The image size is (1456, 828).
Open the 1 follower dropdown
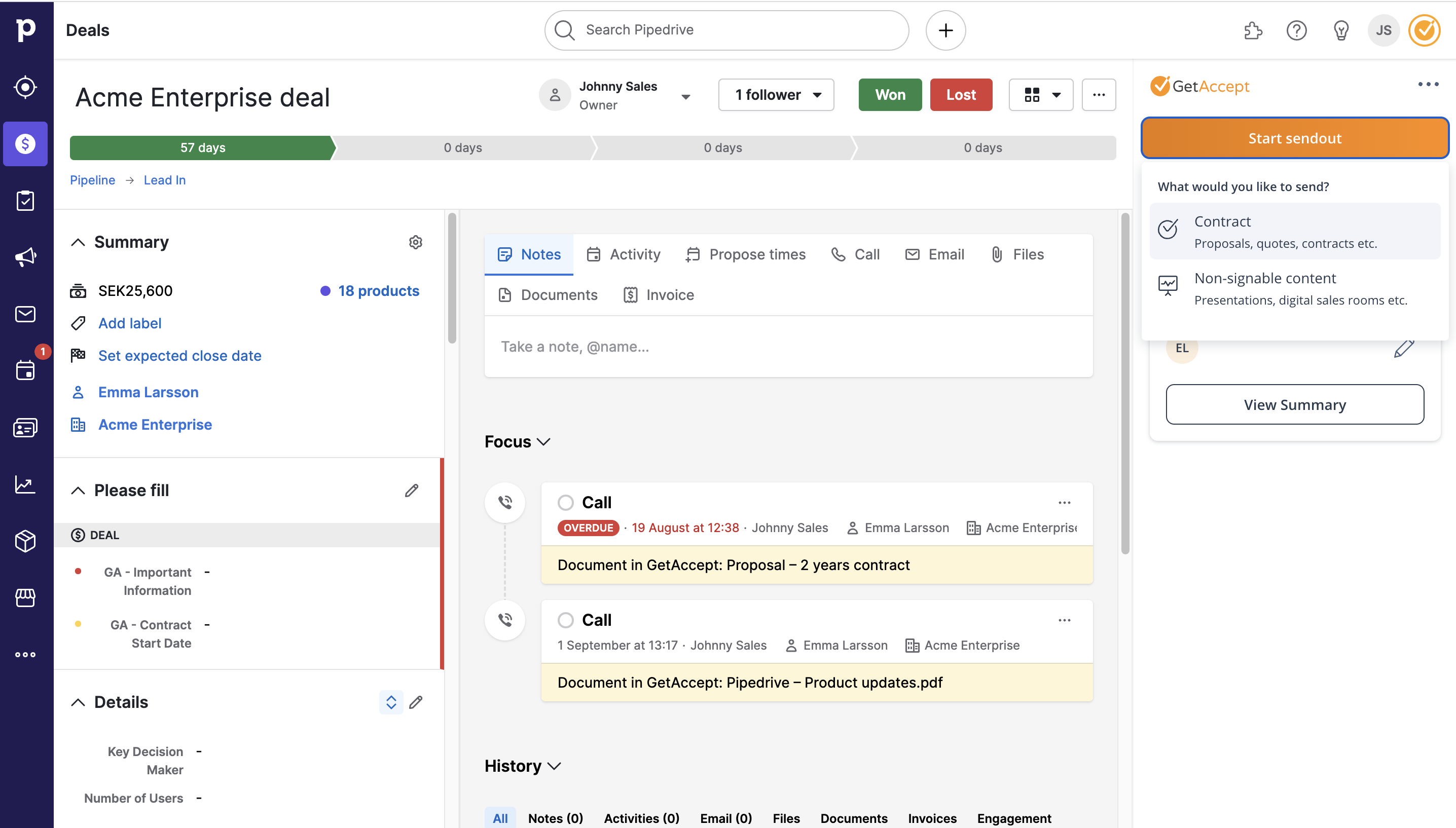(x=776, y=95)
